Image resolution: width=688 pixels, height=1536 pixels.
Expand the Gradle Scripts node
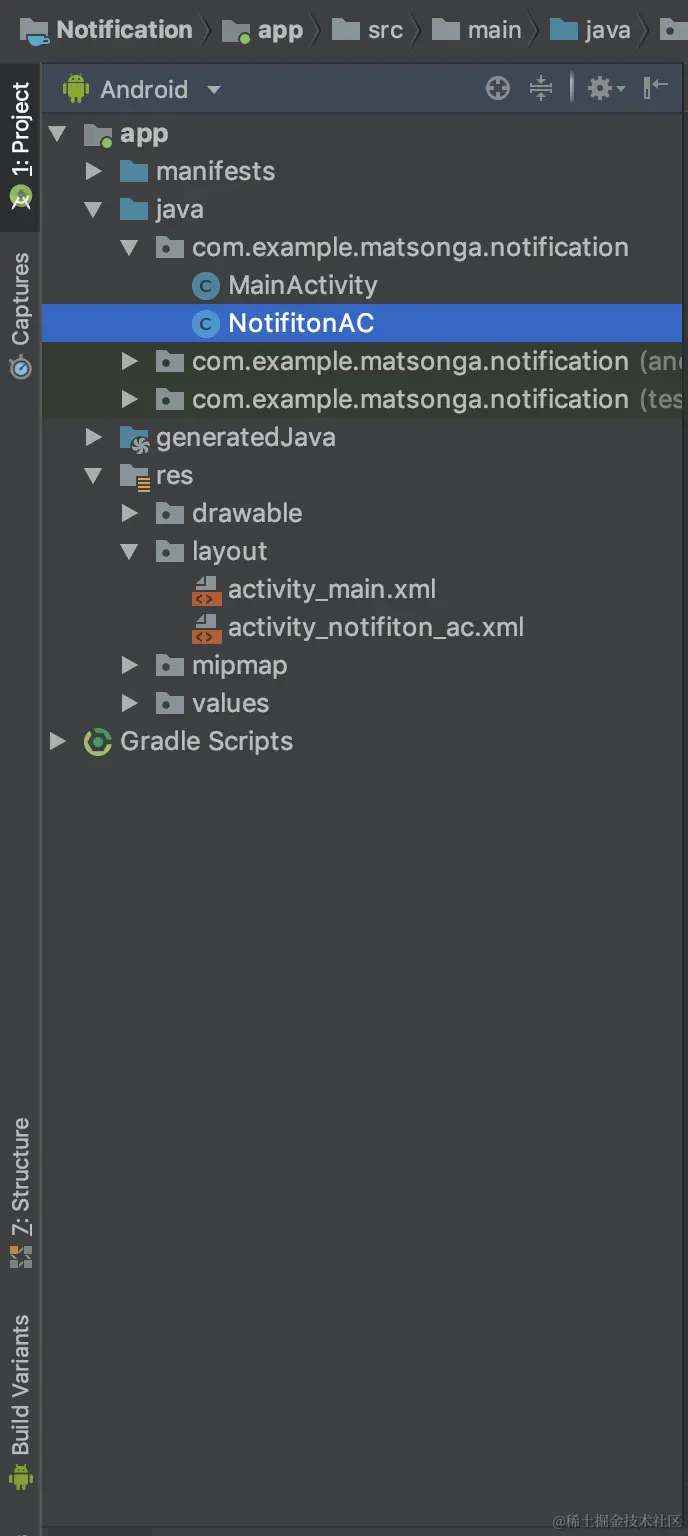click(57, 741)
